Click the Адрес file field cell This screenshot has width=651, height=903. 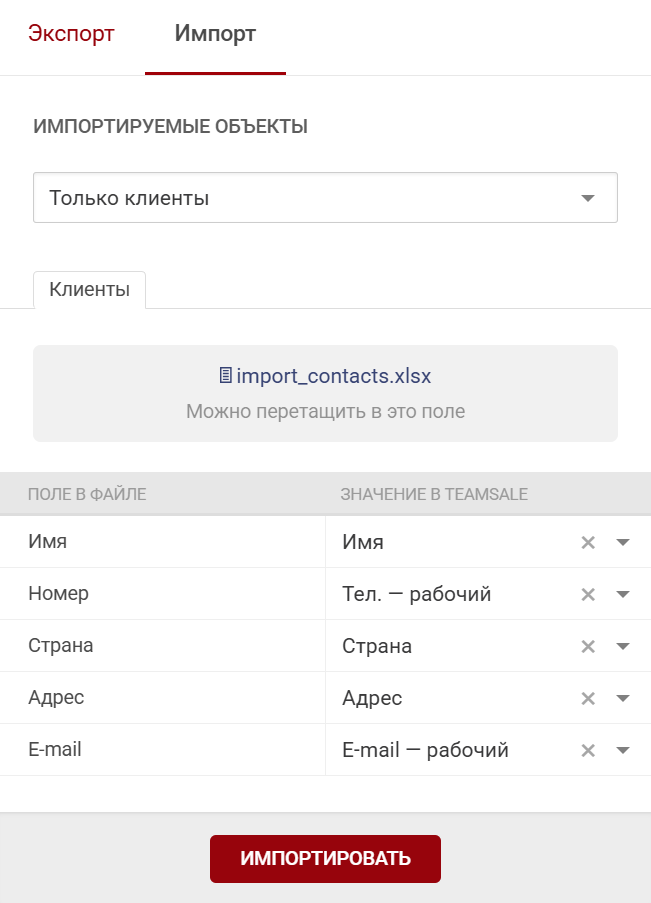click(162, 698)
